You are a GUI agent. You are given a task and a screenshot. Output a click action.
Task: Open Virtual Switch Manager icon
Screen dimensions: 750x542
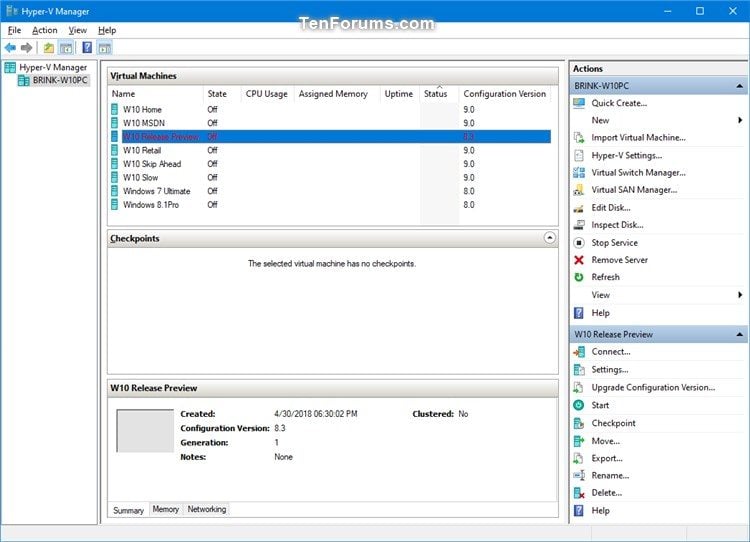tap(579, 173)
